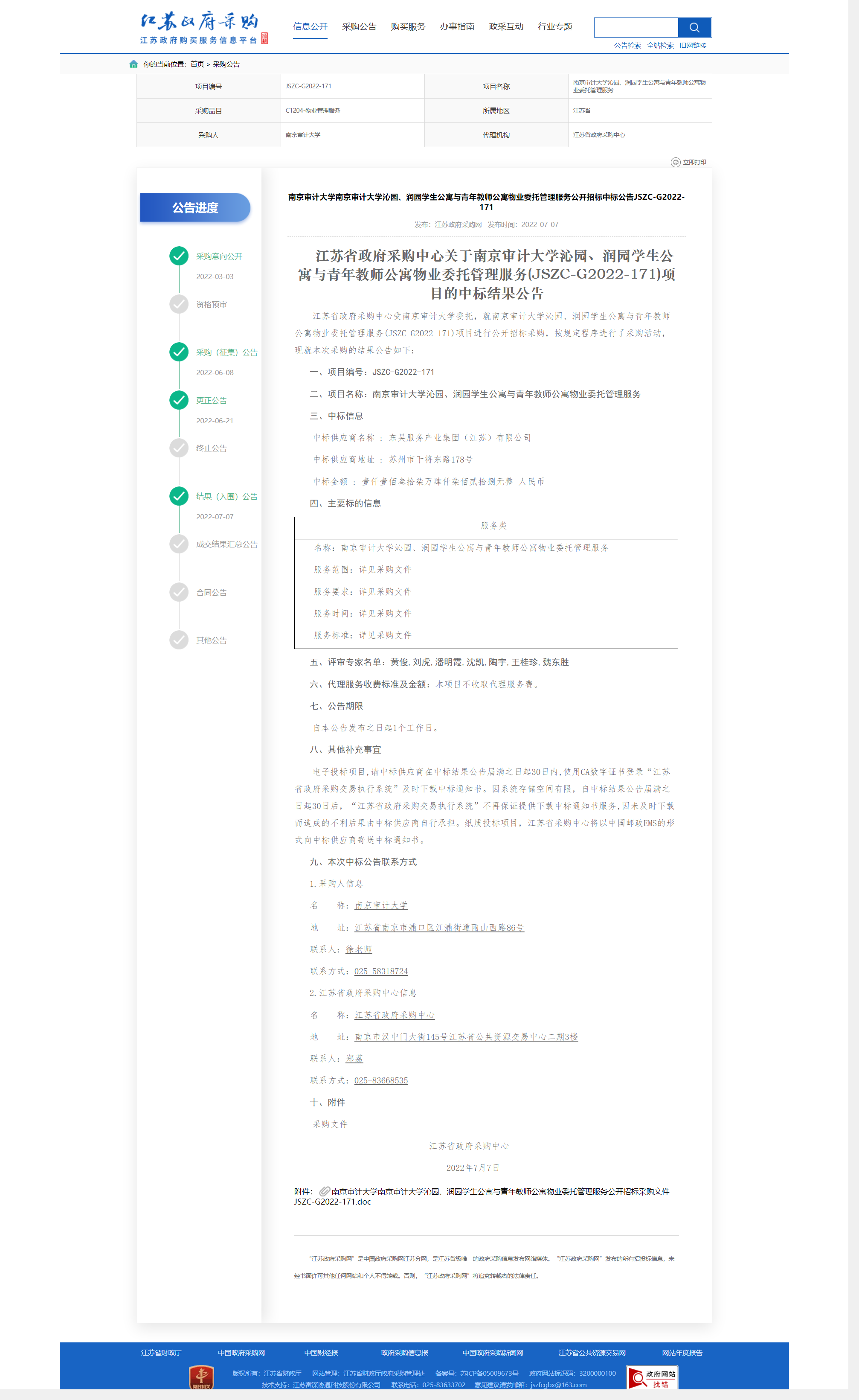Click the 政府网站找错 badge in footer

[x=652, y=1377]
